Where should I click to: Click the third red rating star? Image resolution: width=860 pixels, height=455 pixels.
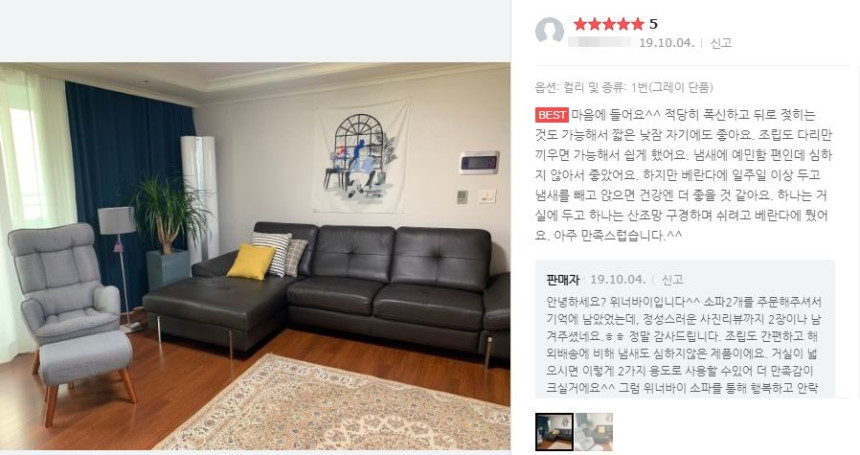[609, 24]
